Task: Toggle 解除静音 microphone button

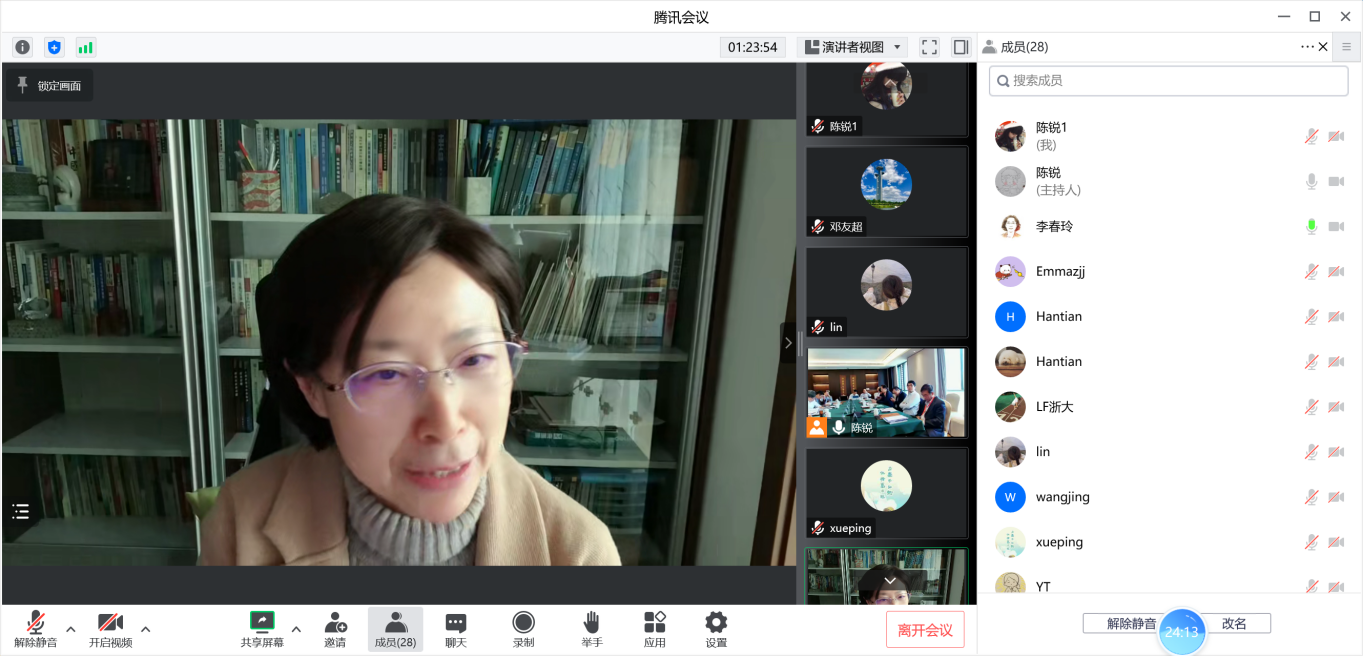Action: click(36, 630)
